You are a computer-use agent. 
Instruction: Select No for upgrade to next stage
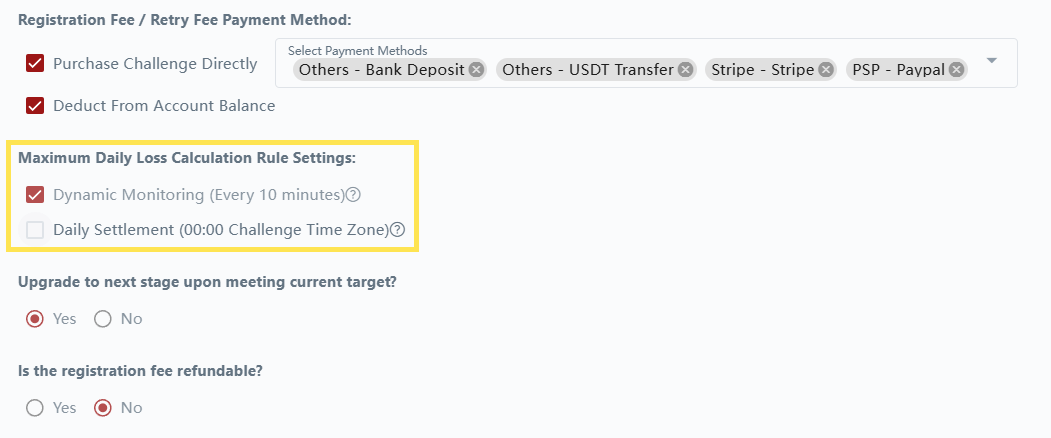click(102, 319)
